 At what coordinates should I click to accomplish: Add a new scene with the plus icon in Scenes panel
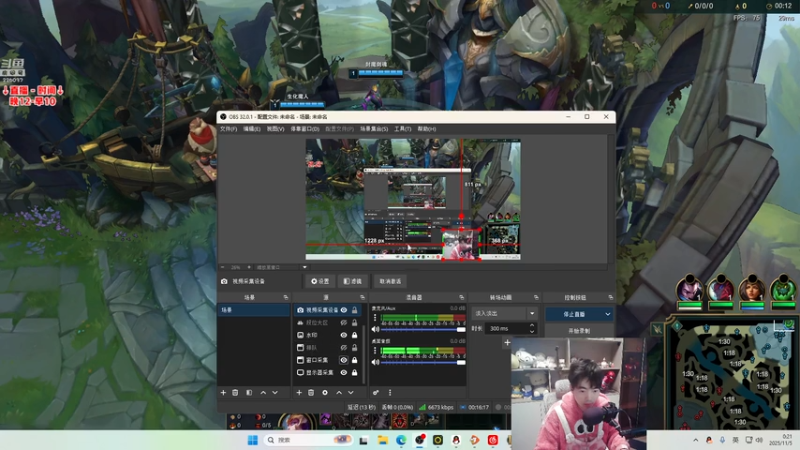(x=223, y=392)
